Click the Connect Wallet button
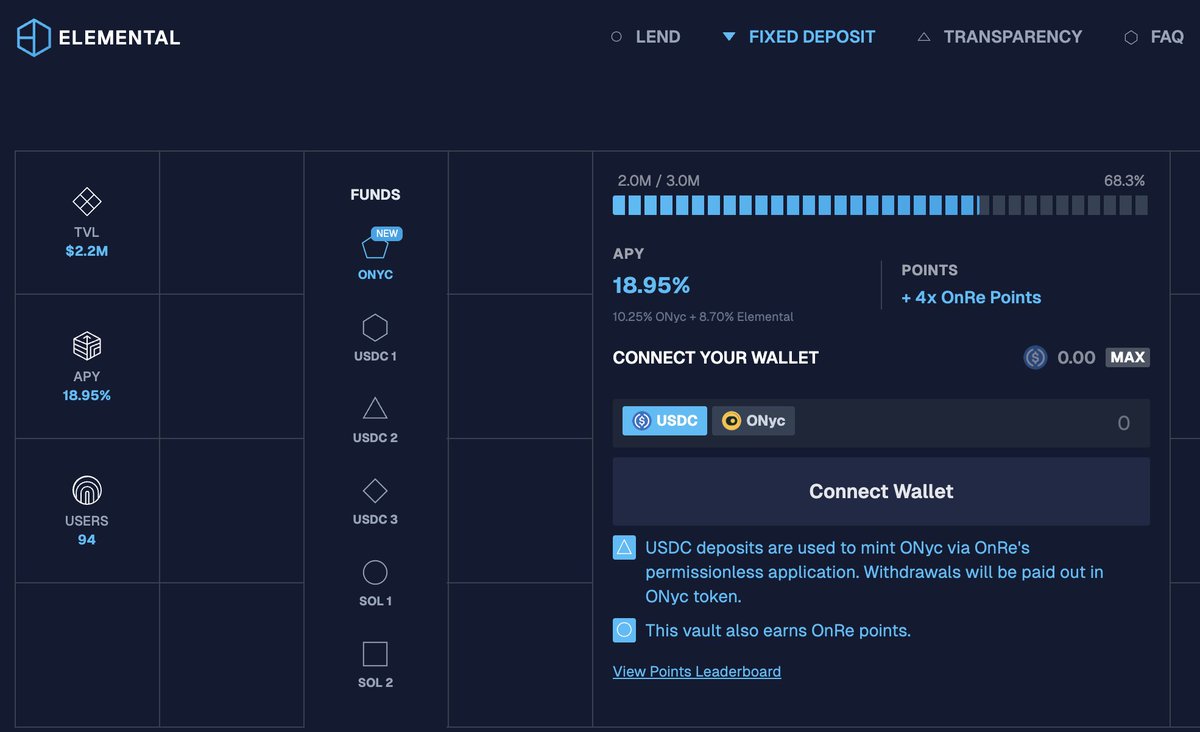The image size is (1200, 732). coord(881,491)
